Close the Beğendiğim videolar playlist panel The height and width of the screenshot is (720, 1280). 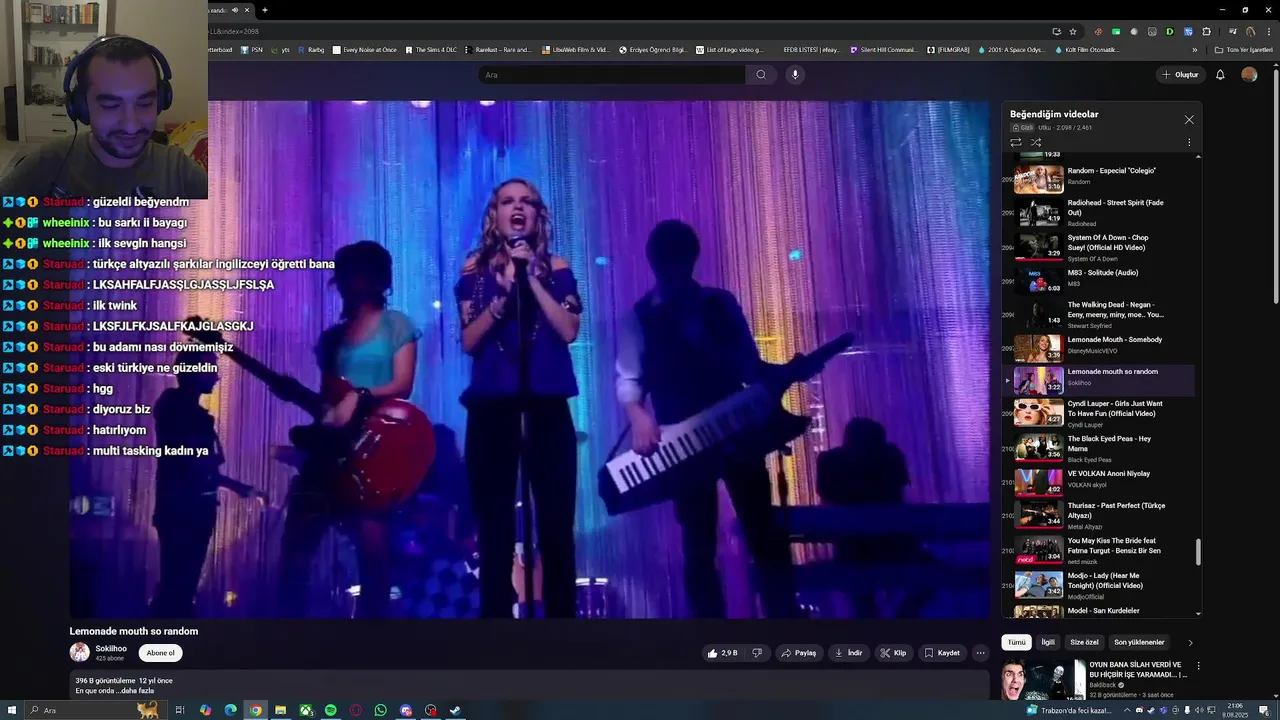[1189, 120]
